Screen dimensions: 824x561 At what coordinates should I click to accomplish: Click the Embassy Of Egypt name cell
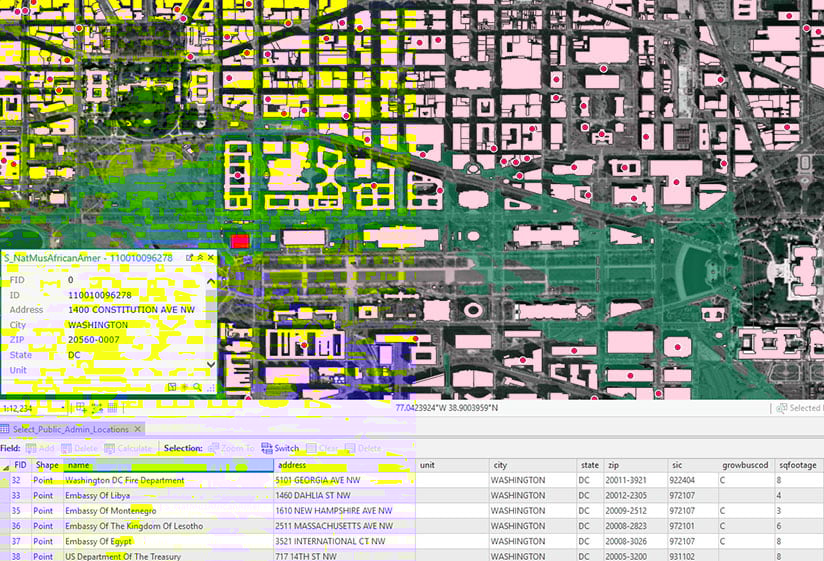tap(168, 541)
